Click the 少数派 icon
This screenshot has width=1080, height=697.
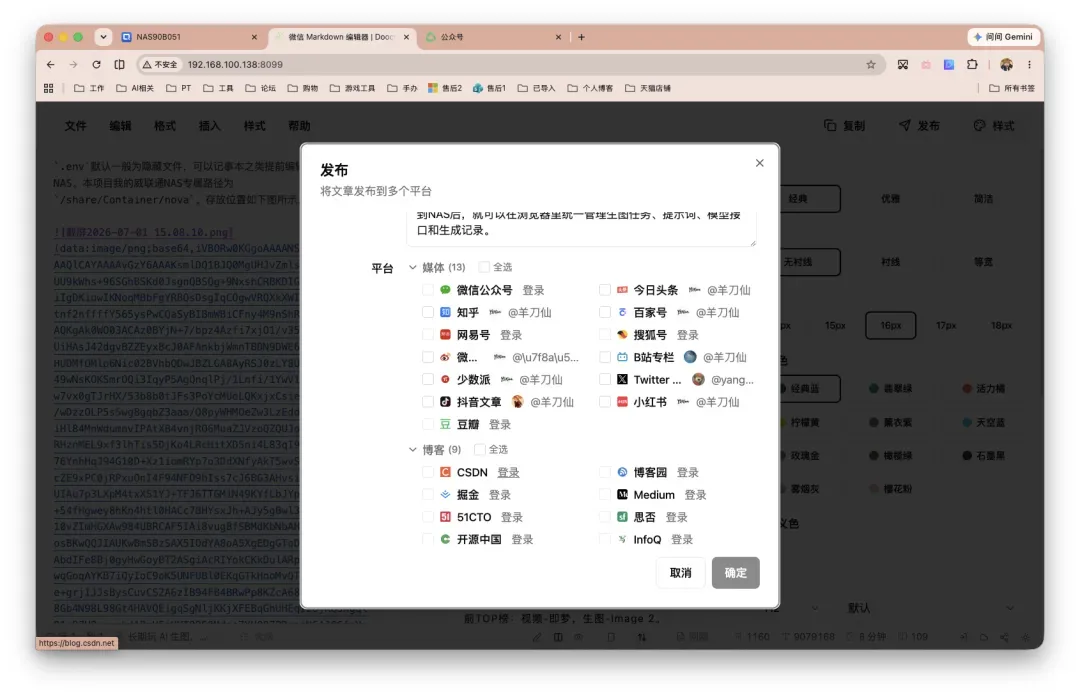(x=446, y=379)
